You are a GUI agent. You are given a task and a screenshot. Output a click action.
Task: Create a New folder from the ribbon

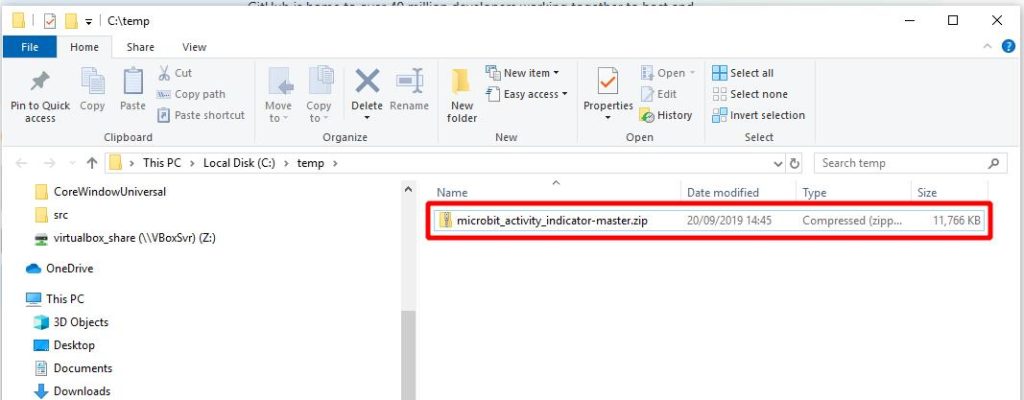tap(462, 95)
